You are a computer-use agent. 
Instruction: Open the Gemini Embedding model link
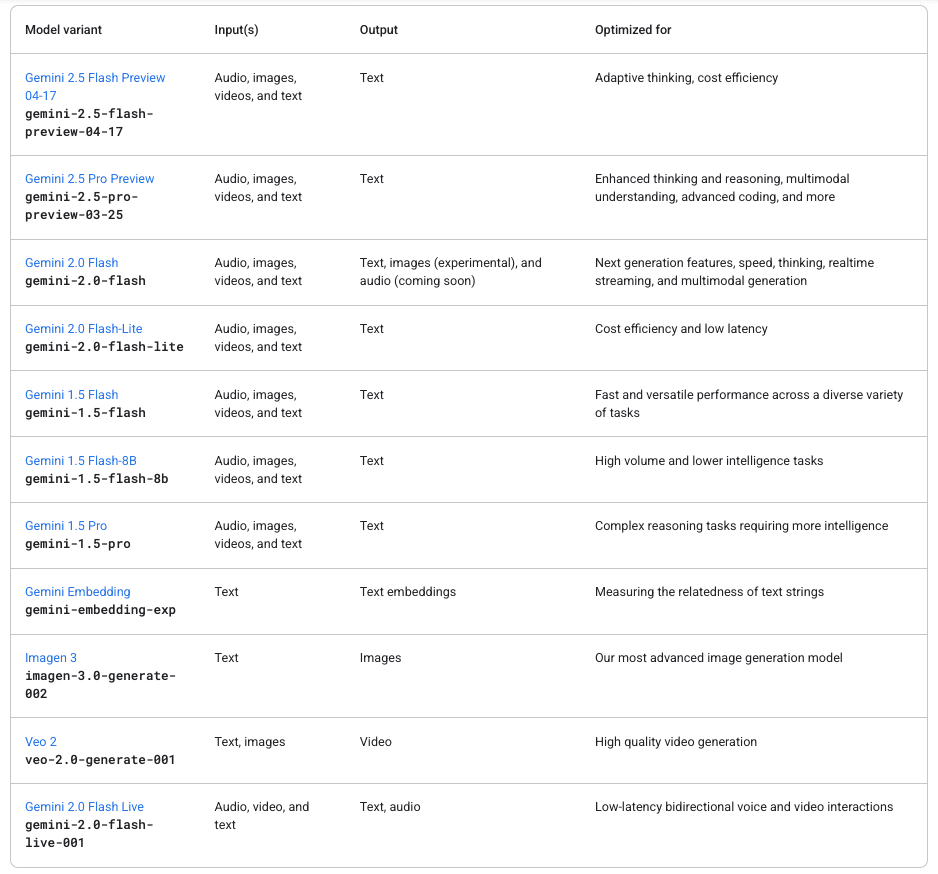pos(78,592)
